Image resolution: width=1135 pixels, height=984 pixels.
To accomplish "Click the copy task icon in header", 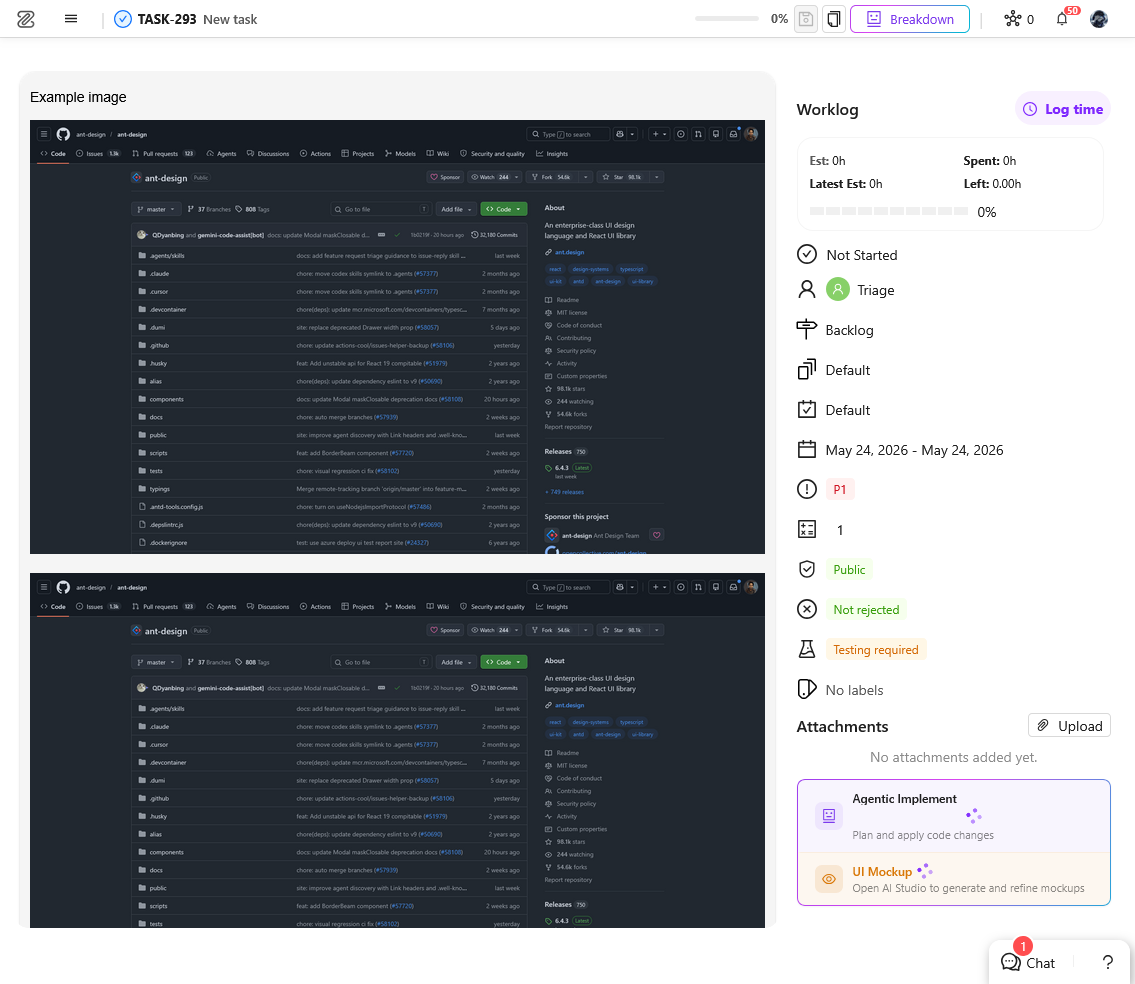I will (x=834, y=19).
